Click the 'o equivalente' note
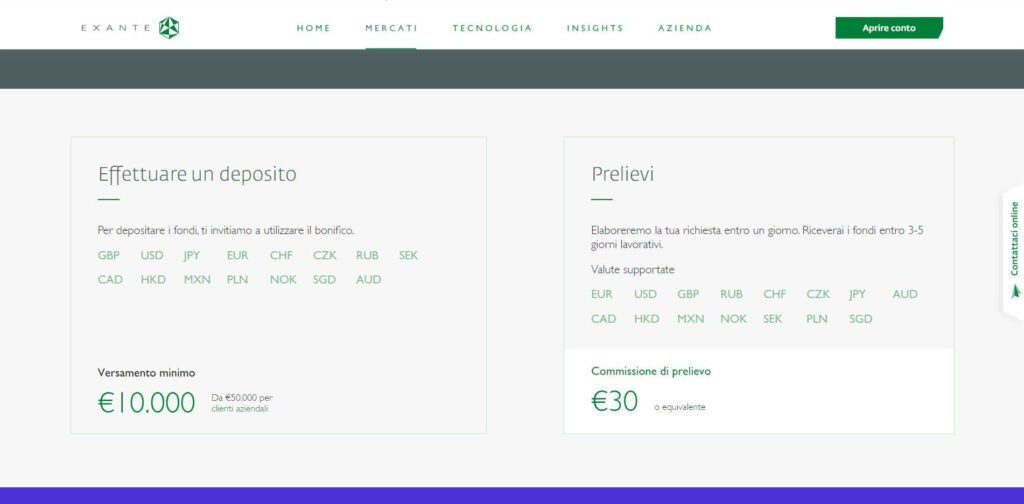Viewport: 1024px width, 504px height. pos(680,407)
